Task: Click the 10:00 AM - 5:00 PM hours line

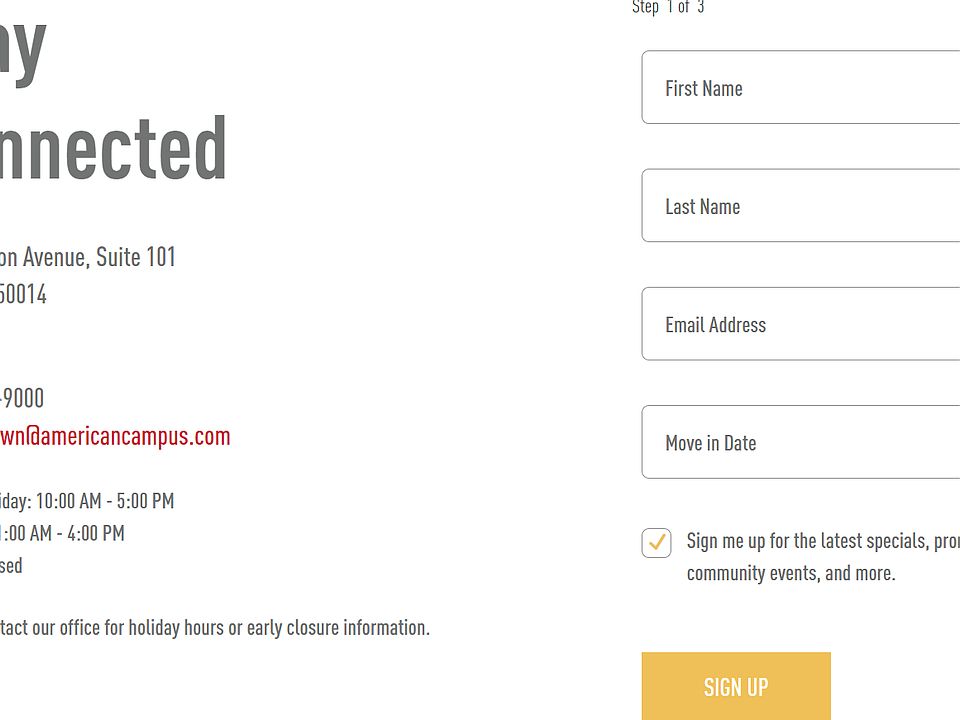Action: click(x=88, y=500)
